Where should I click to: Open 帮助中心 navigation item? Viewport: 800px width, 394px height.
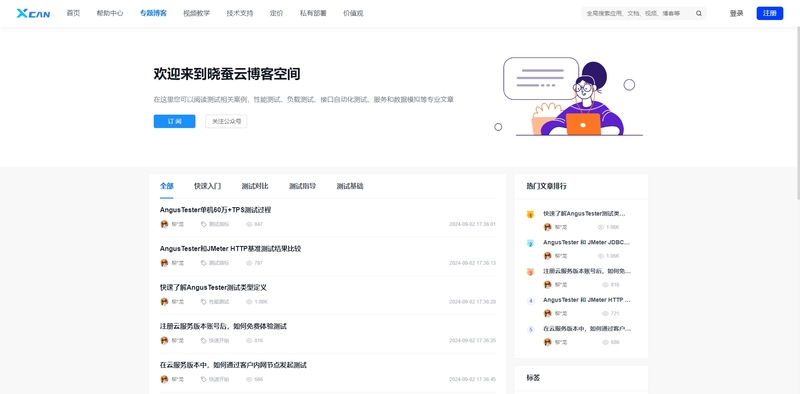click(x=110, y=13)
